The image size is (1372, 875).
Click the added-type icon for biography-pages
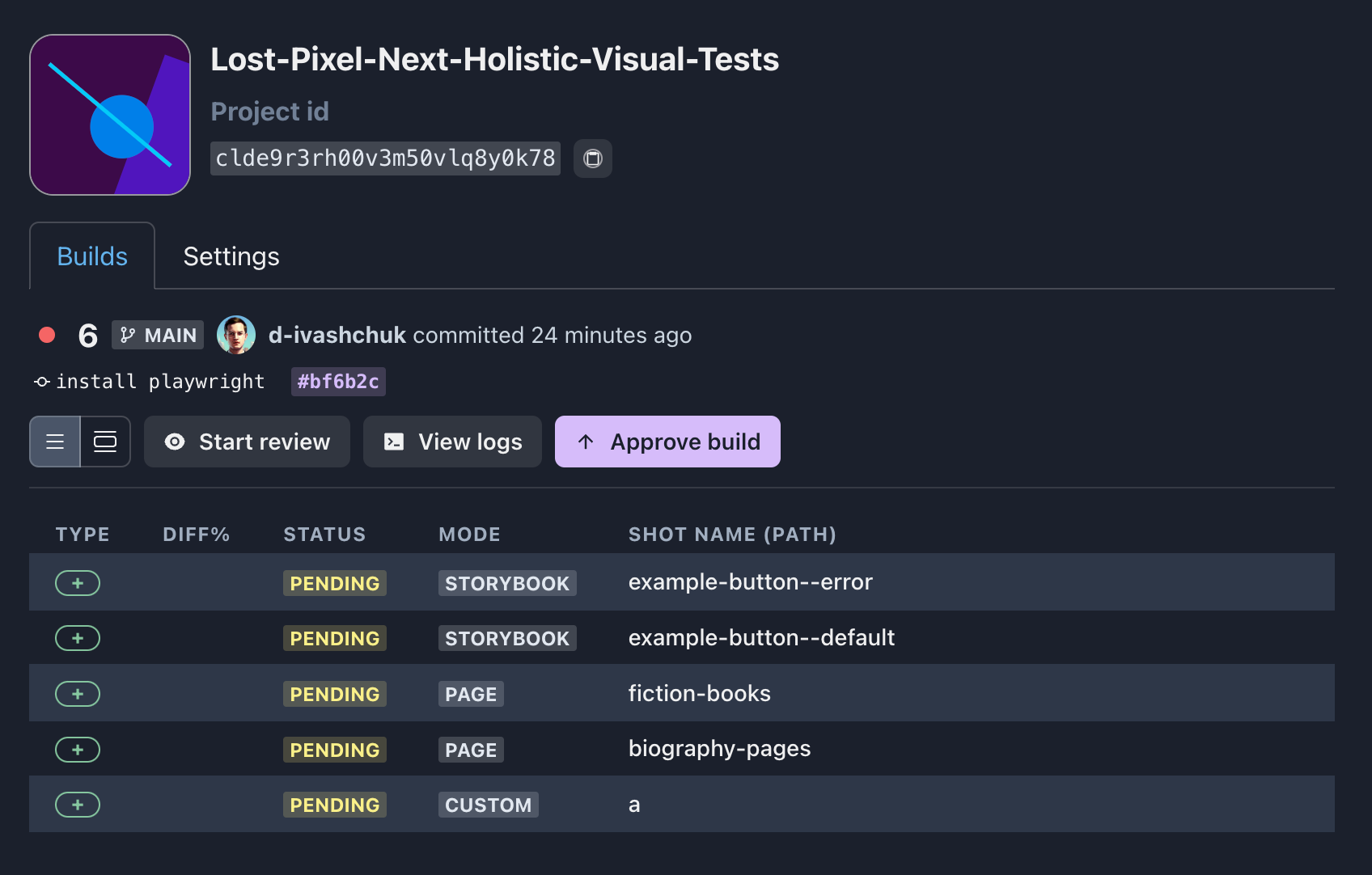tap(78, 750)
